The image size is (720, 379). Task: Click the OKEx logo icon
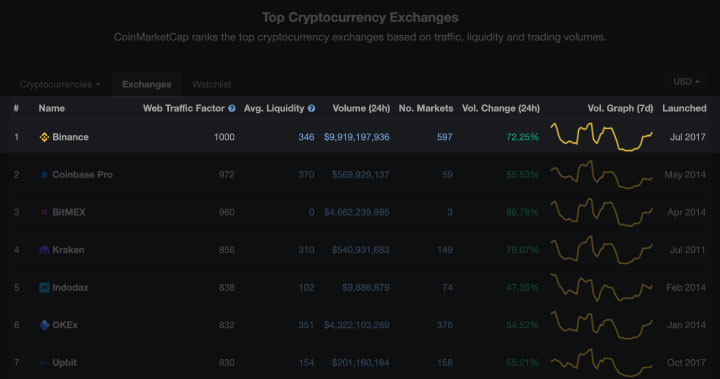click(x=44, y=325)
